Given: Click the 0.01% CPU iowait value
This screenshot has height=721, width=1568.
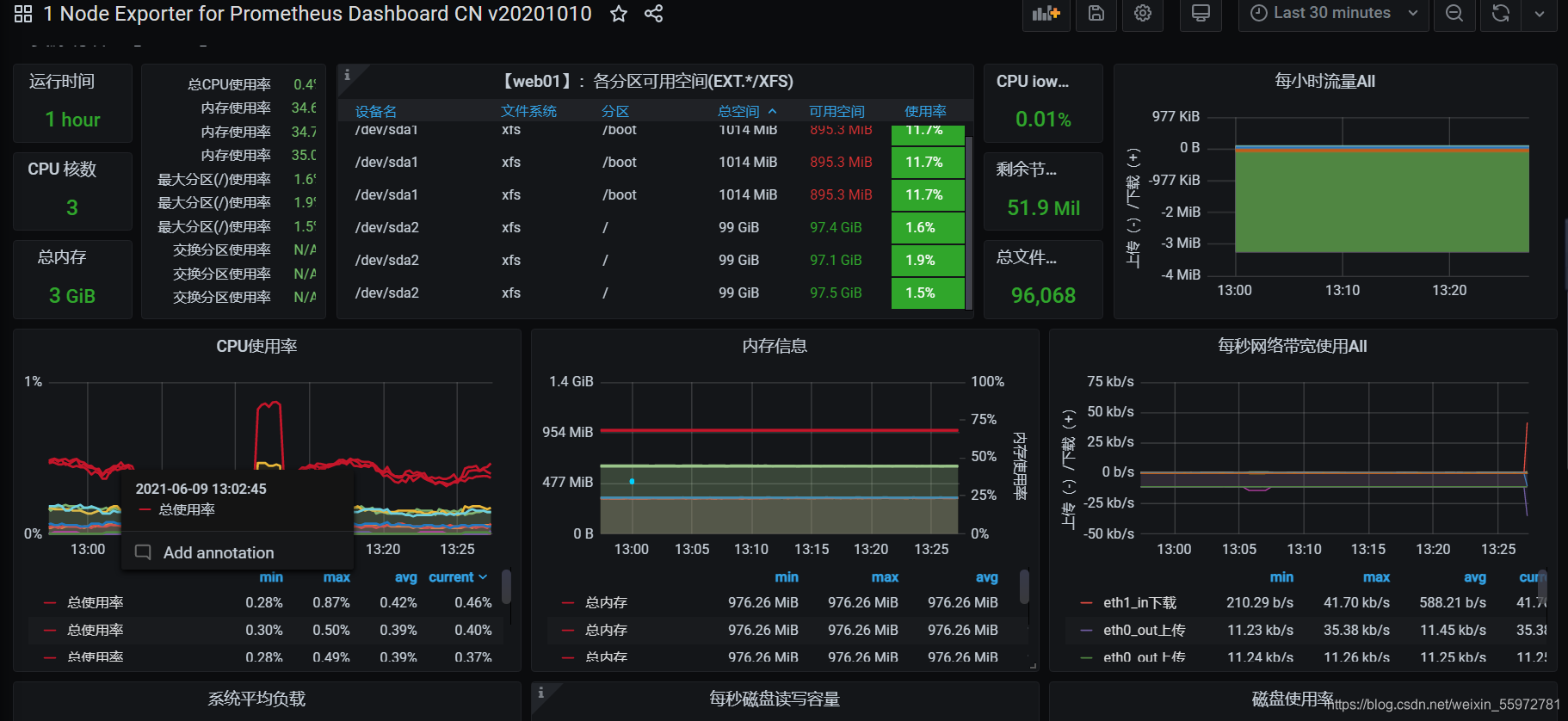Looking at the screenshot, I should tap(1043, 120).
